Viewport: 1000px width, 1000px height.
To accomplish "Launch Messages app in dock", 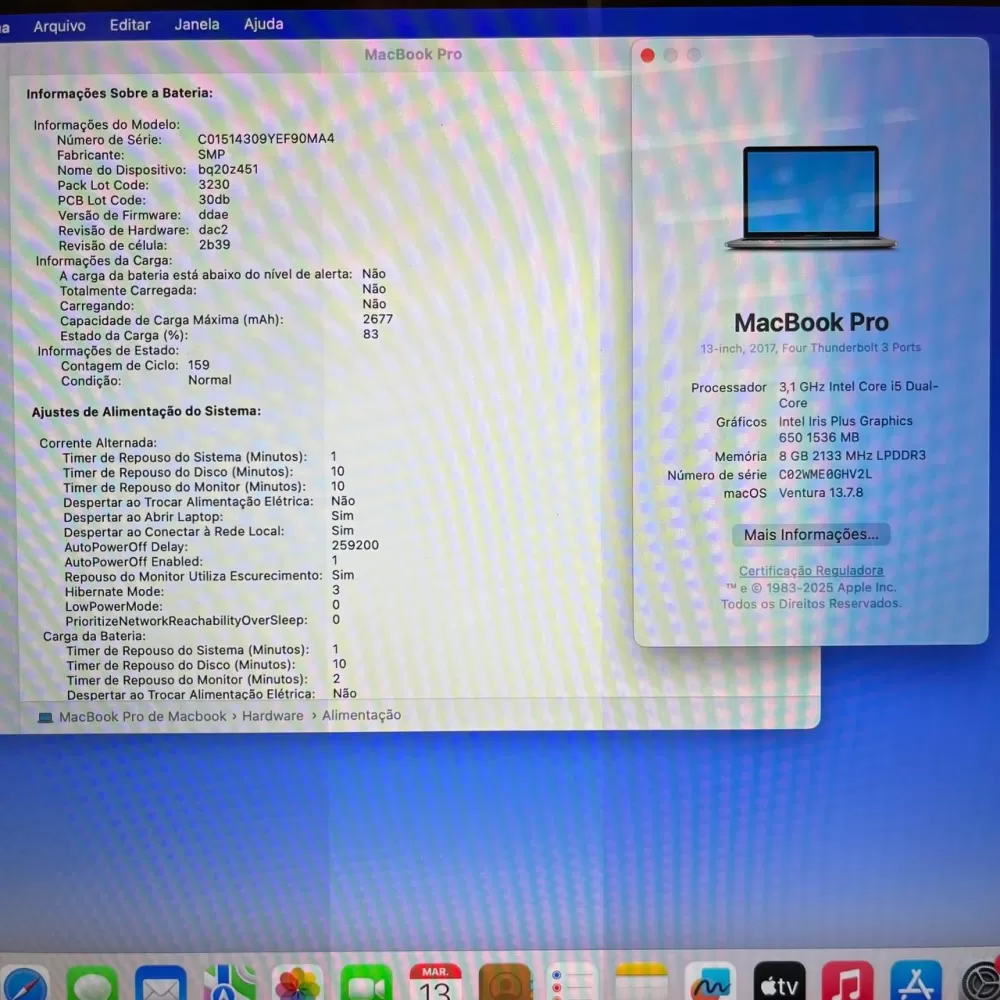I will pyautogui.click(x=92, y=984).
